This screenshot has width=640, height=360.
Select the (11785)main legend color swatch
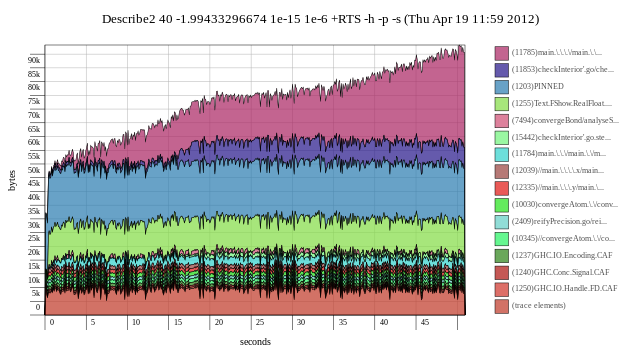click(x=502, y=53)
